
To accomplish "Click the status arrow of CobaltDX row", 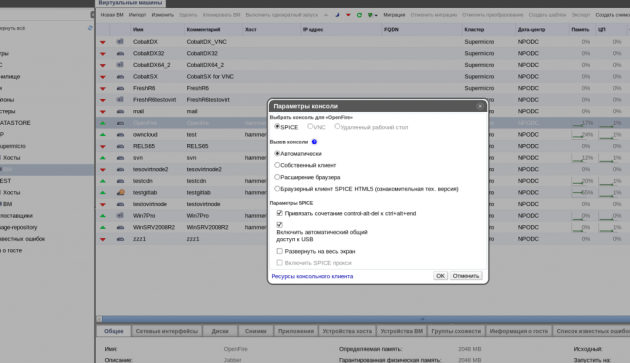I will 103,42.
